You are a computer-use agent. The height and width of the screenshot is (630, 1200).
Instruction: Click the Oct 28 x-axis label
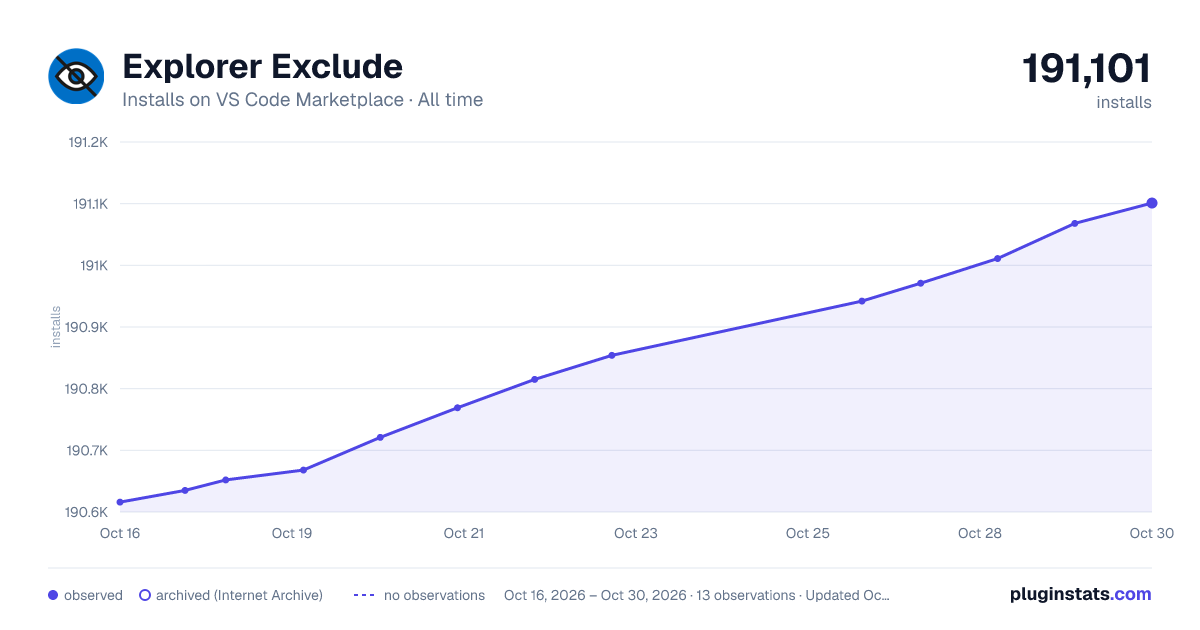point(980,533)
